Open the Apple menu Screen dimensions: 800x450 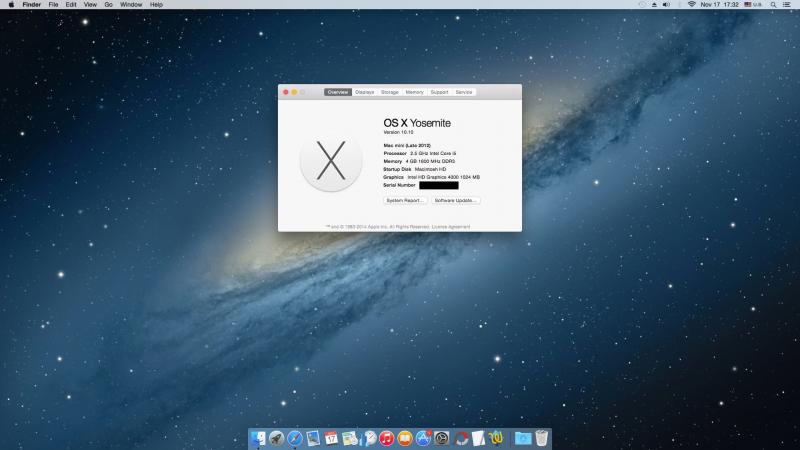click(x=11, y=5)
